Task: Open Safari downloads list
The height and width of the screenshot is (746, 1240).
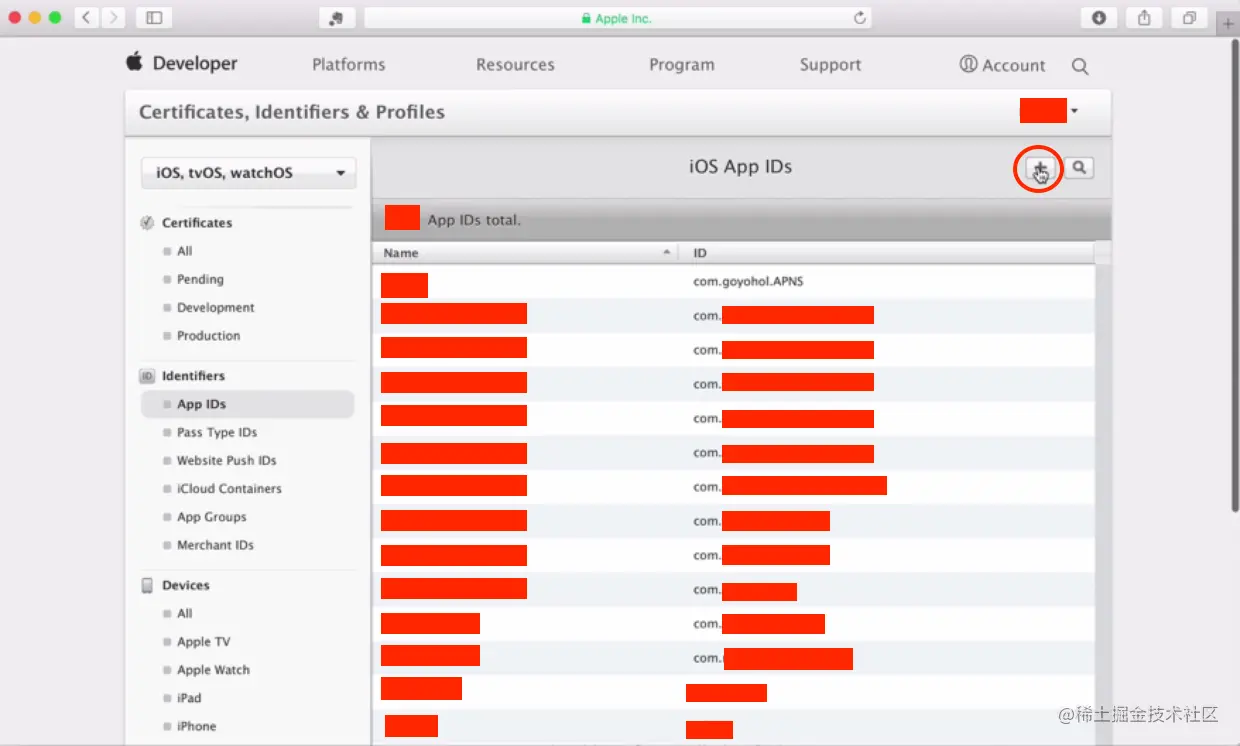Action: pyautogui.click(x=1099, y=18)
